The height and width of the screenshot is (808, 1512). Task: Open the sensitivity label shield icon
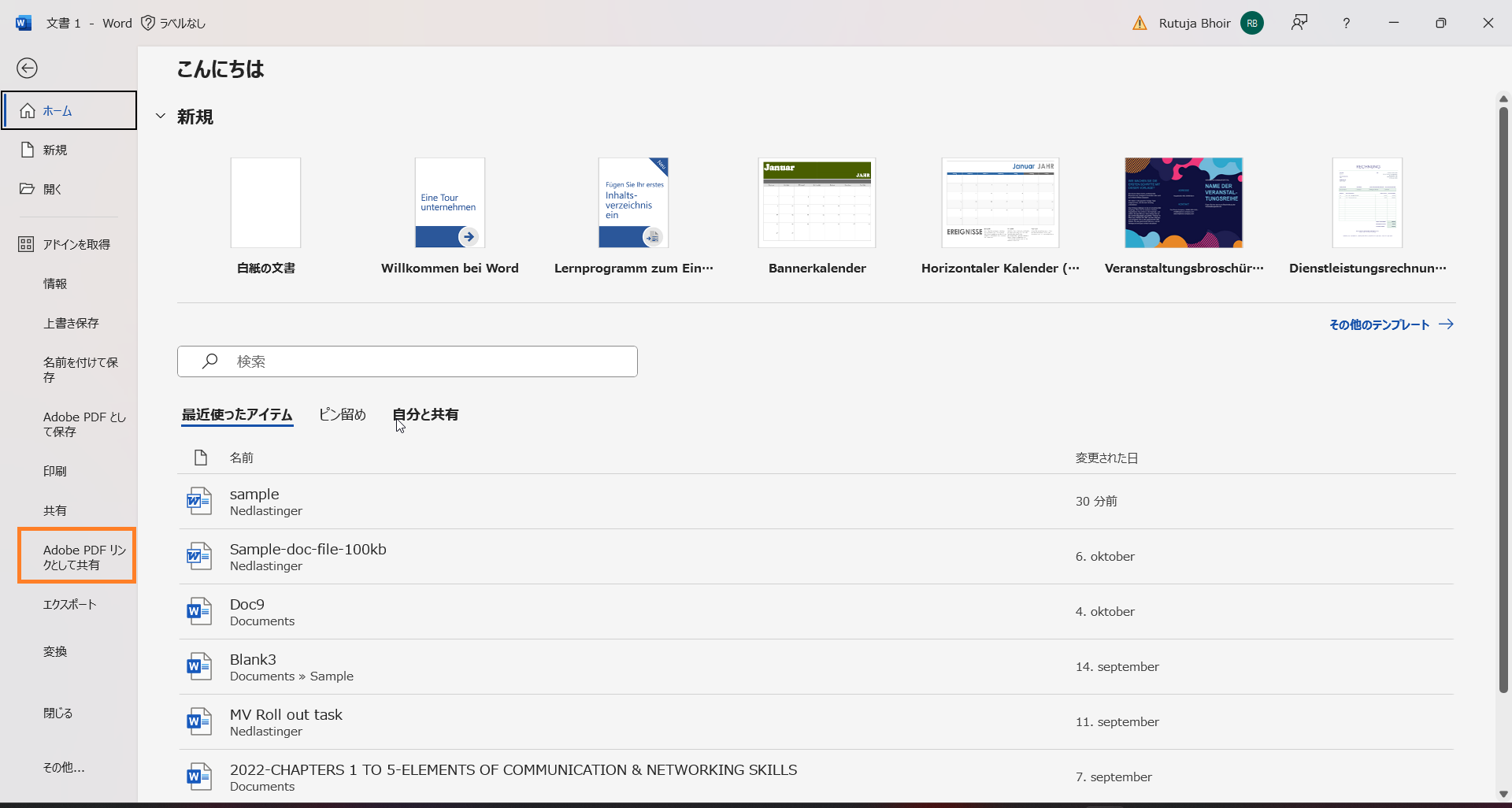(x=148, y=23)
